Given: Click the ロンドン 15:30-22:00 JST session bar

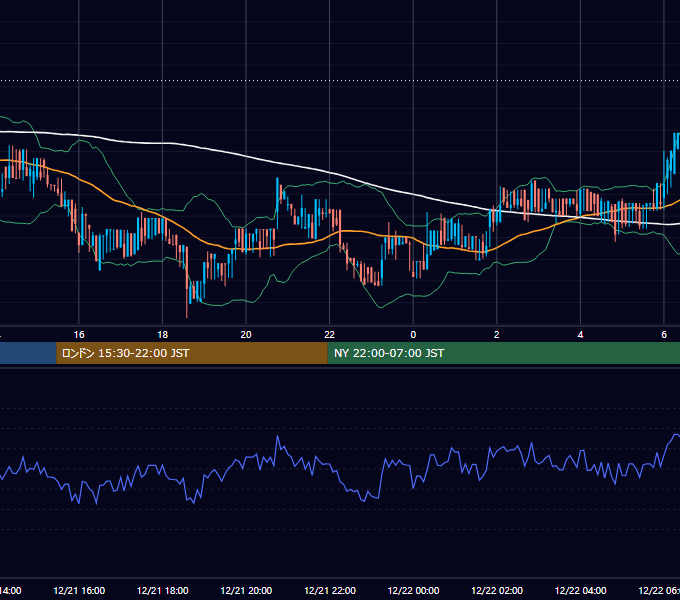Looking at the screenshot, I should 192,353.
